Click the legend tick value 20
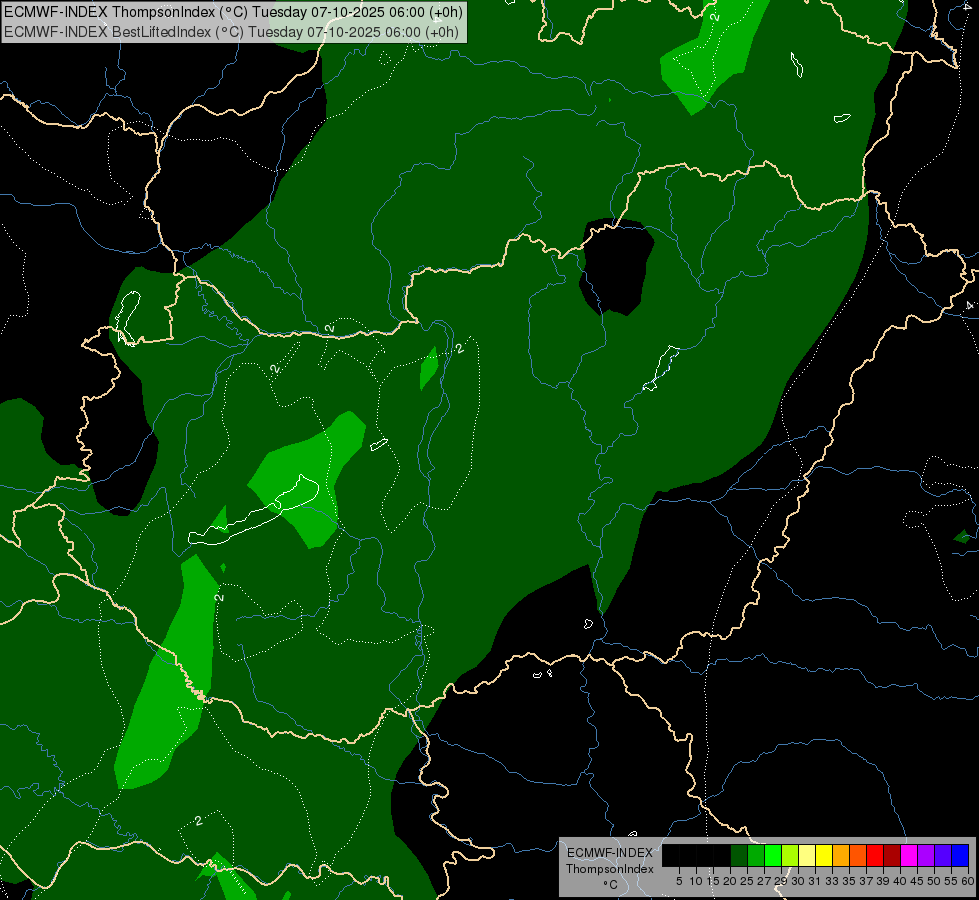 coord(730,881)
